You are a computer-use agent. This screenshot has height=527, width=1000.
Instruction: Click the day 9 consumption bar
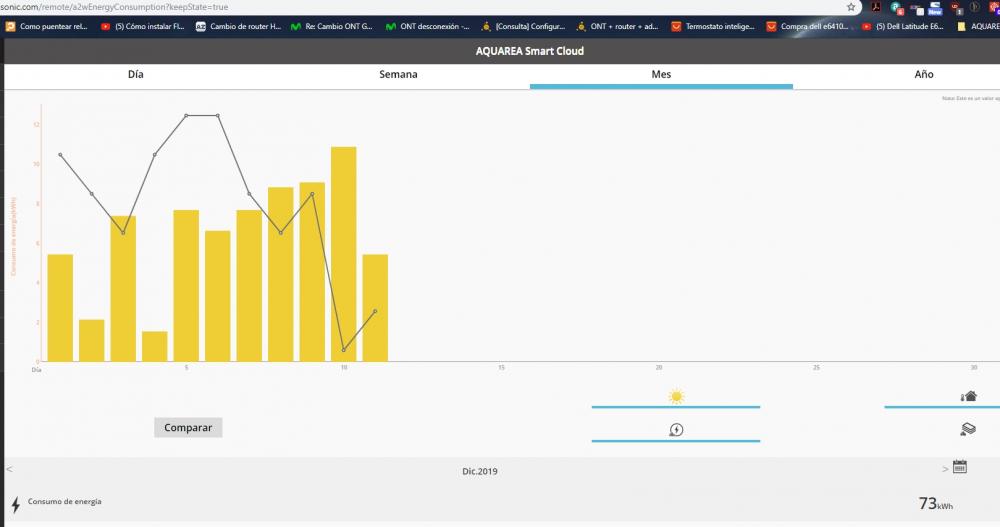click(312, 272)
